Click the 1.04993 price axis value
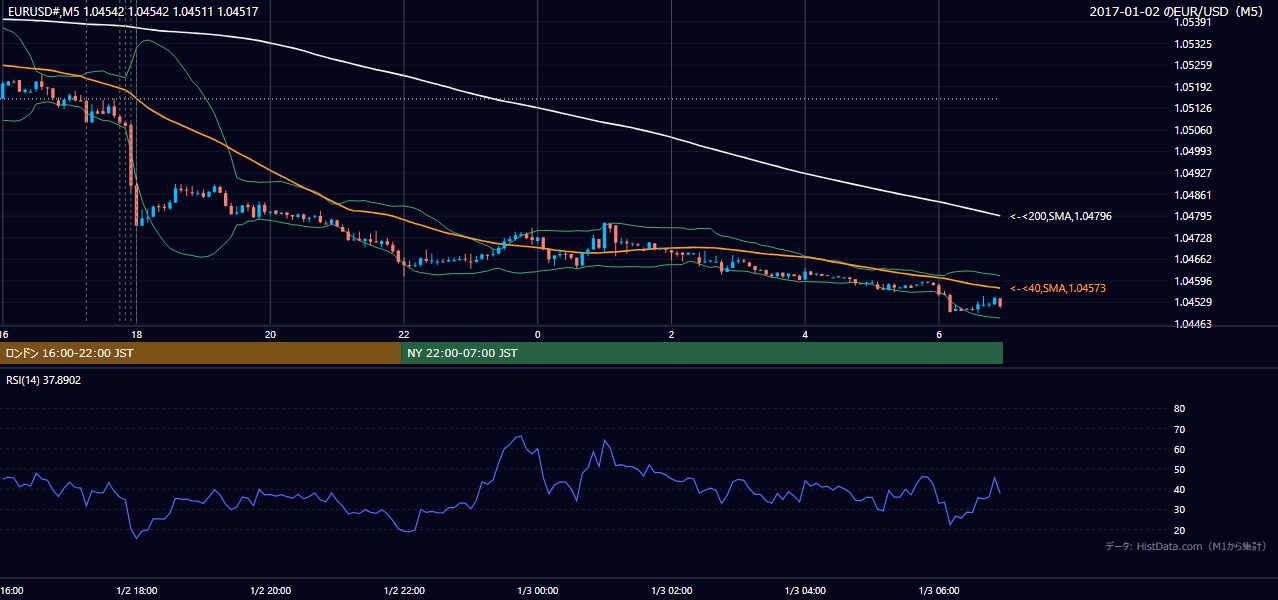 tap(1193, 152)
